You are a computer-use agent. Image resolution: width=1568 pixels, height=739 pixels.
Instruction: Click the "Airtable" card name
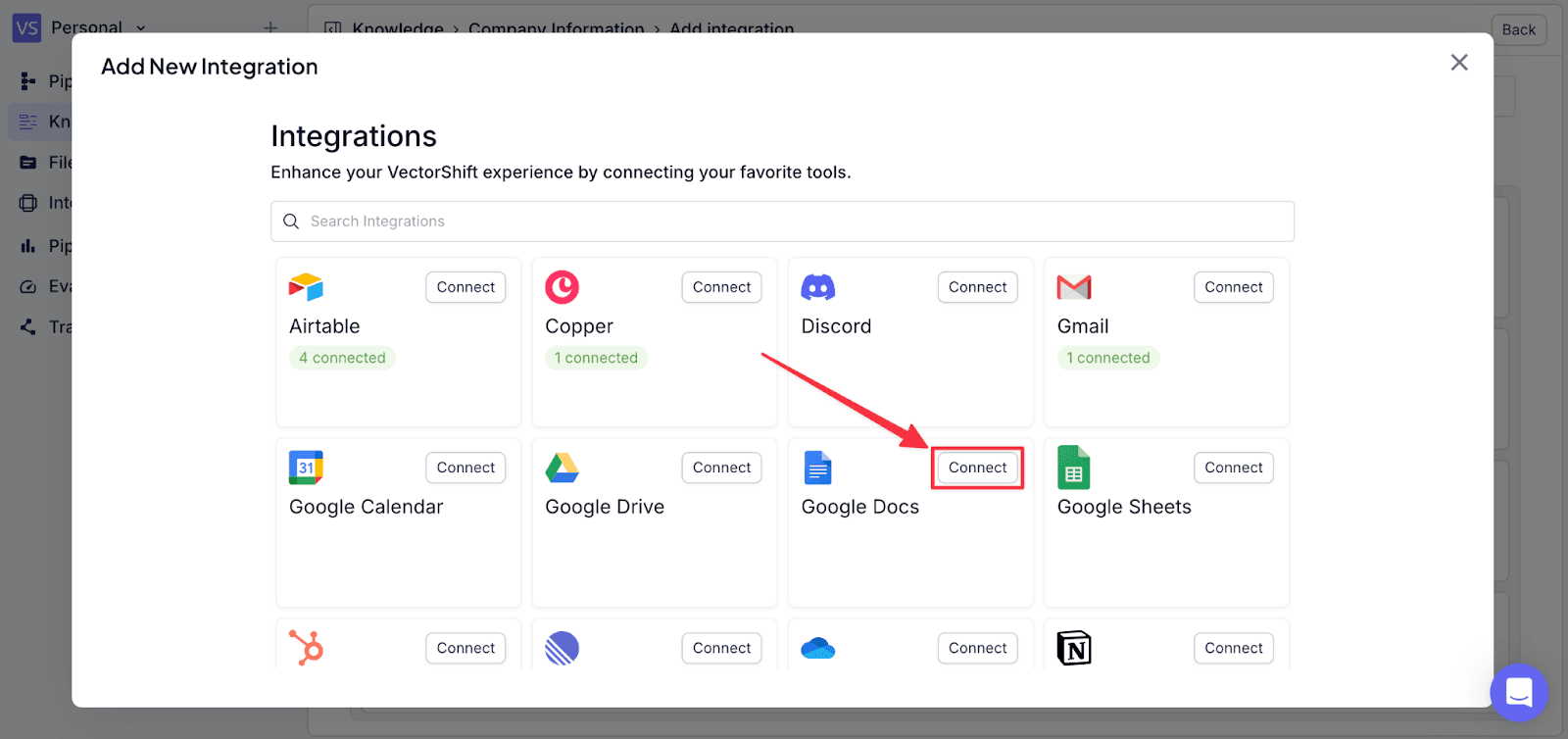point(324,326)
